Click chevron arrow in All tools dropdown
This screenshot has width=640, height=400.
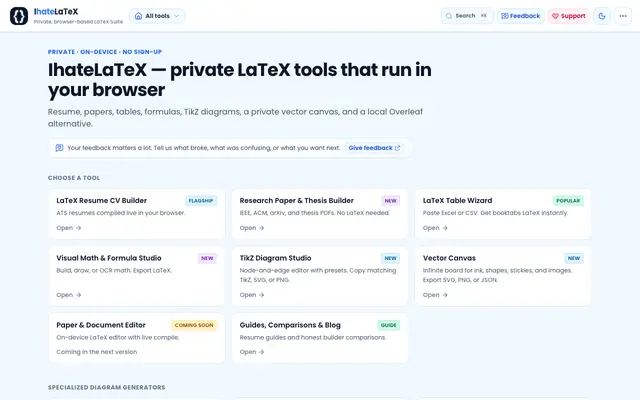click(176, 16)
